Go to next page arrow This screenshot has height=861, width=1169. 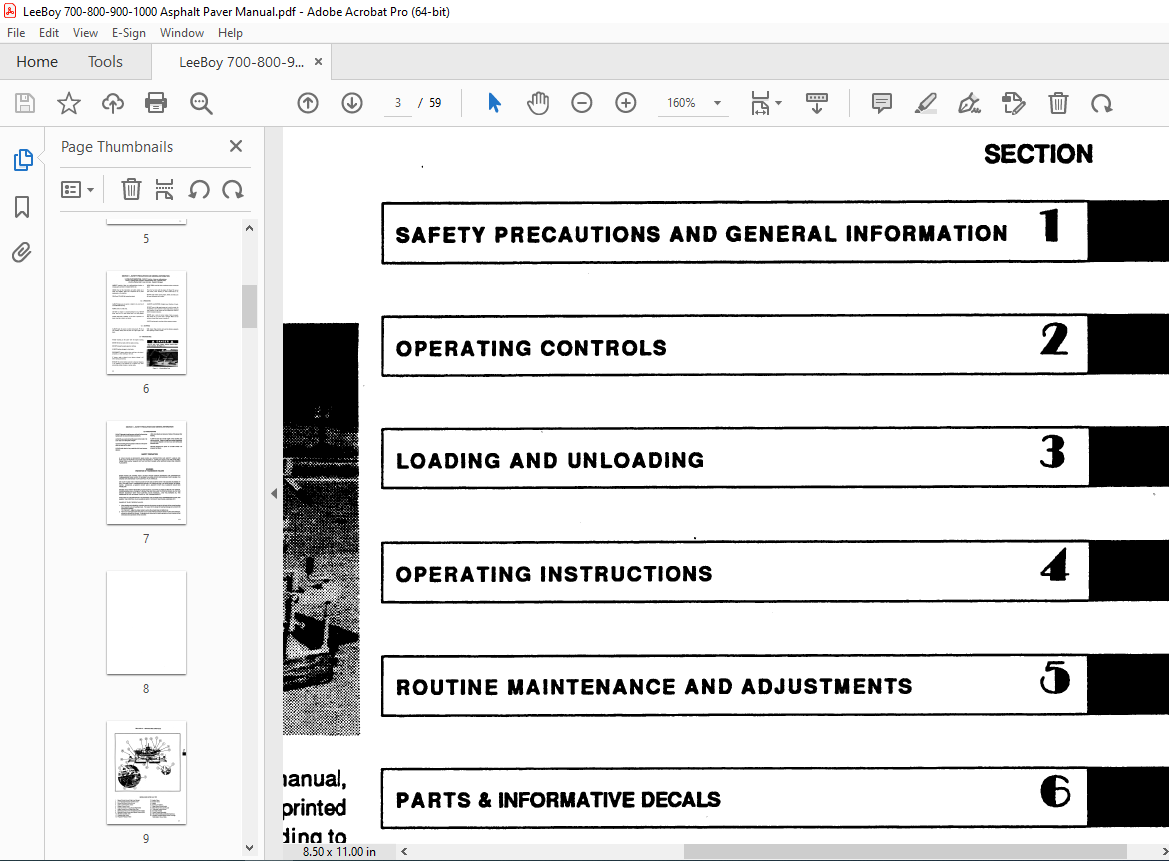(x=352, y=103)
